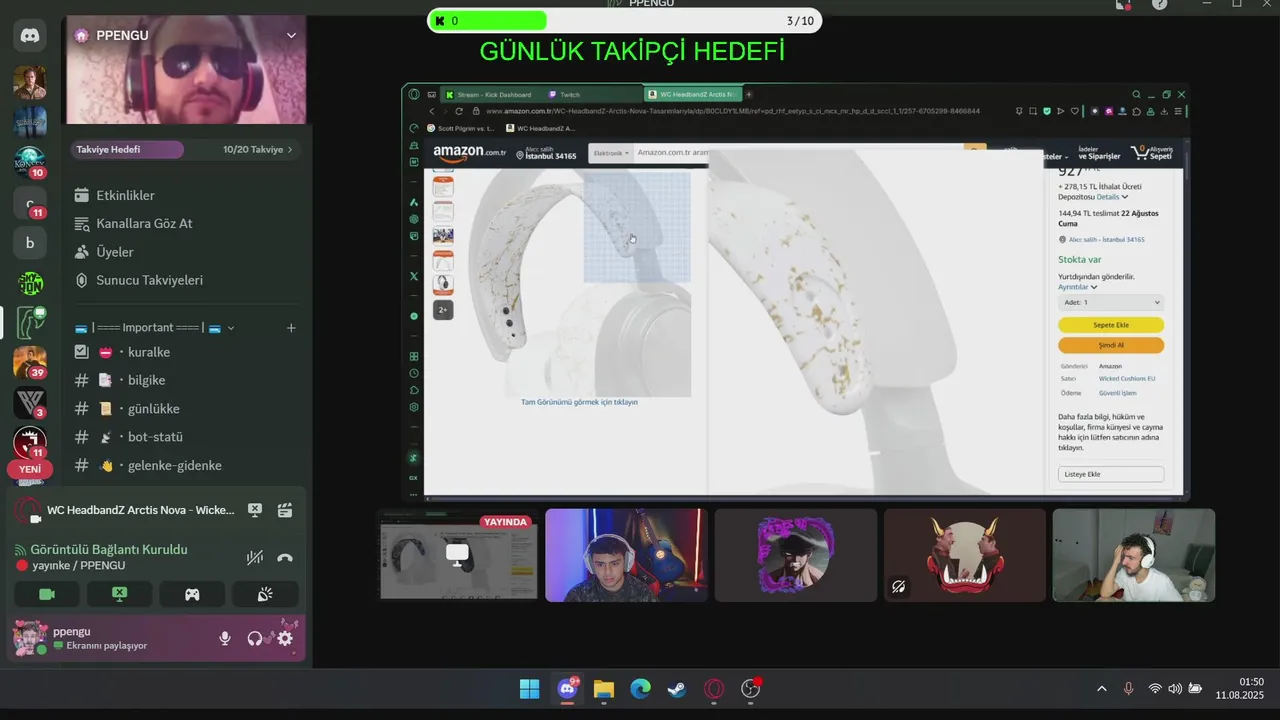Screen dimensions: 1280x720
Task: Expand the PPENGU server menu
Action: (x=291, y=35)
